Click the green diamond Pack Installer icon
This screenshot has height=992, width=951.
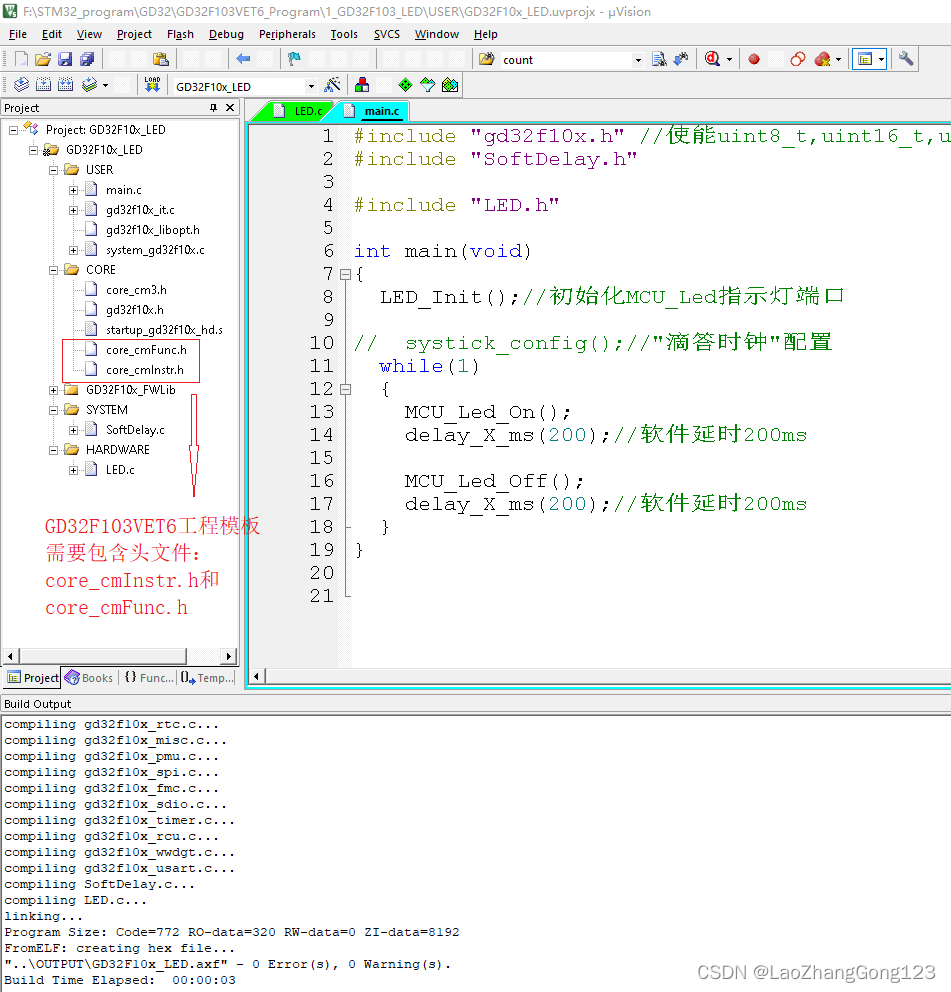pyautogui.click(x=405, y=85)
